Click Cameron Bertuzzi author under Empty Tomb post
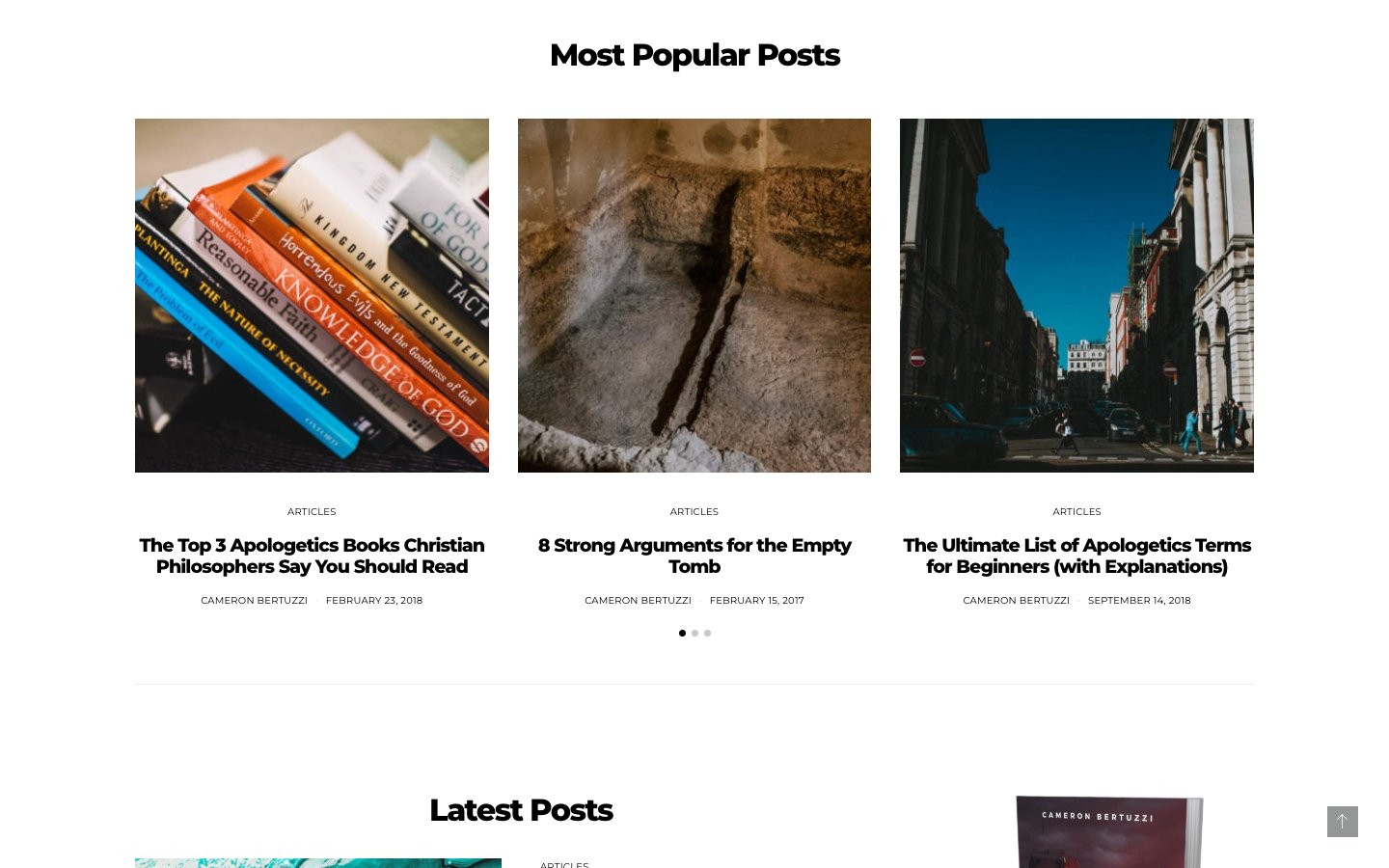 [638, 600]
